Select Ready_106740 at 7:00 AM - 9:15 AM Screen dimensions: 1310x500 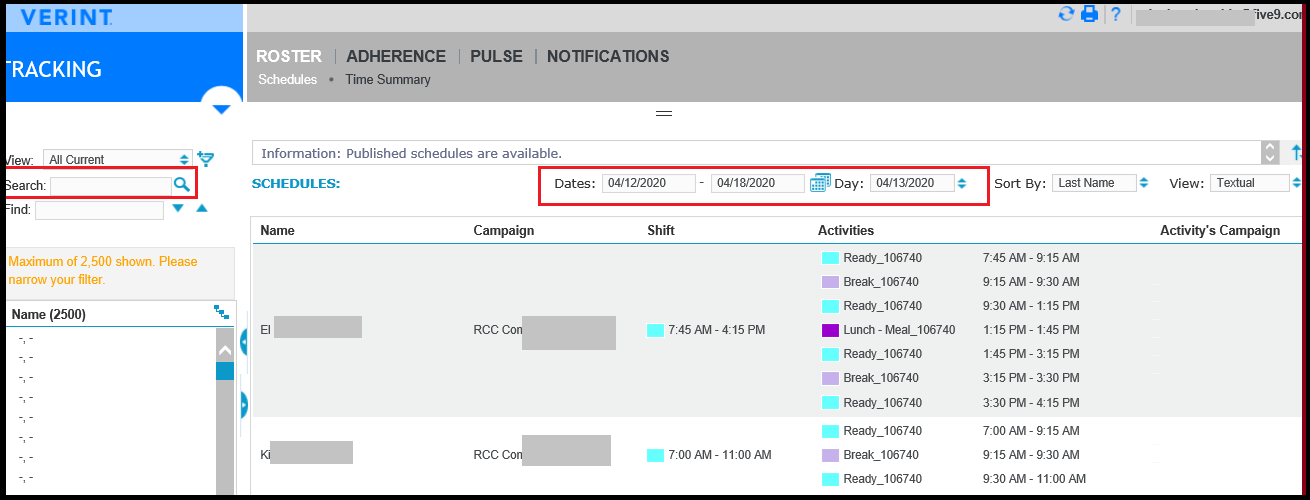882,430
